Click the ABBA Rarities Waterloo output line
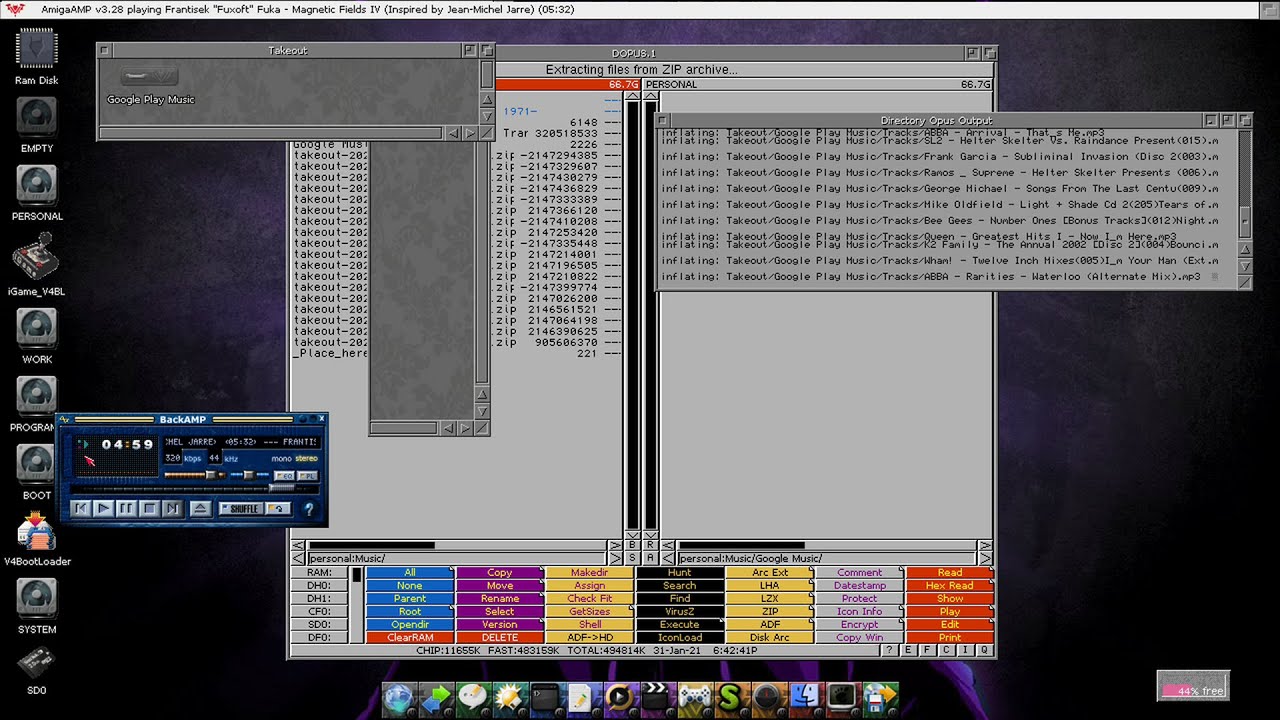The image size is (1280, 720). [930, 277]
